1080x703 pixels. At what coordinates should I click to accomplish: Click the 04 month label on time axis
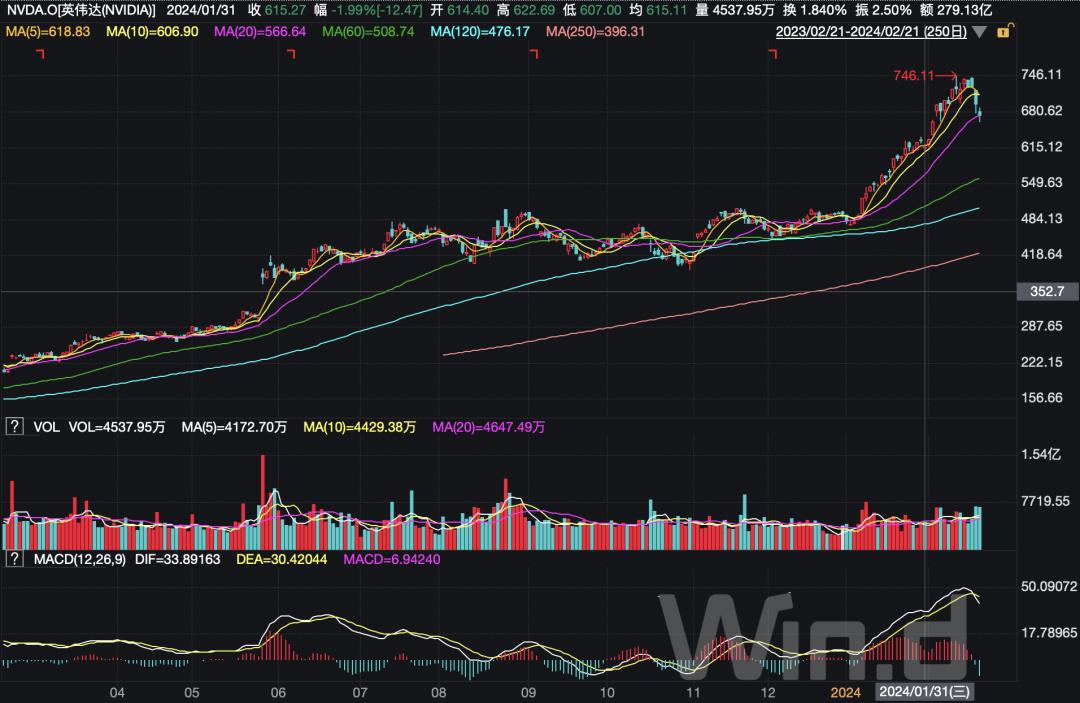point(117,693)
